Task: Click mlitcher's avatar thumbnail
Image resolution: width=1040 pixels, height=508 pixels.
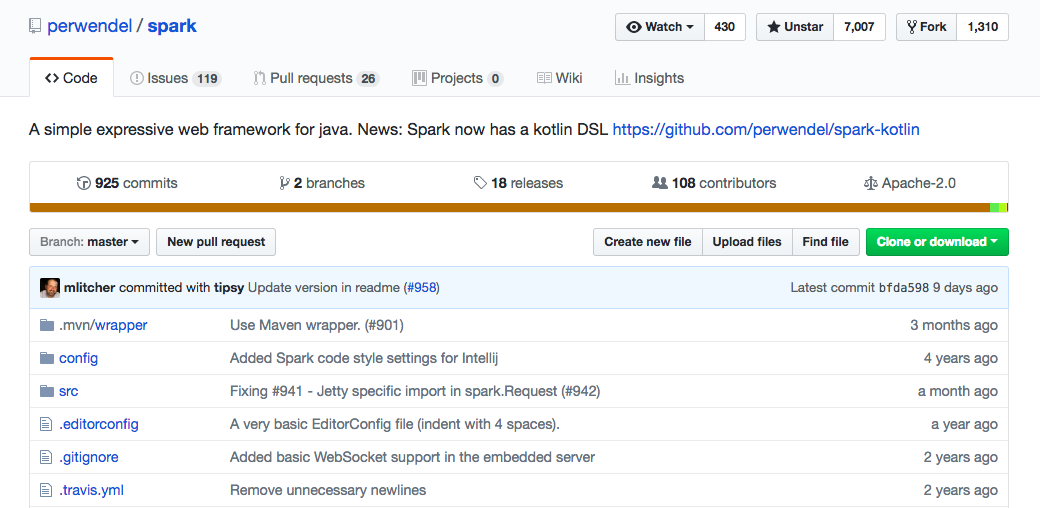Action: 50,288
